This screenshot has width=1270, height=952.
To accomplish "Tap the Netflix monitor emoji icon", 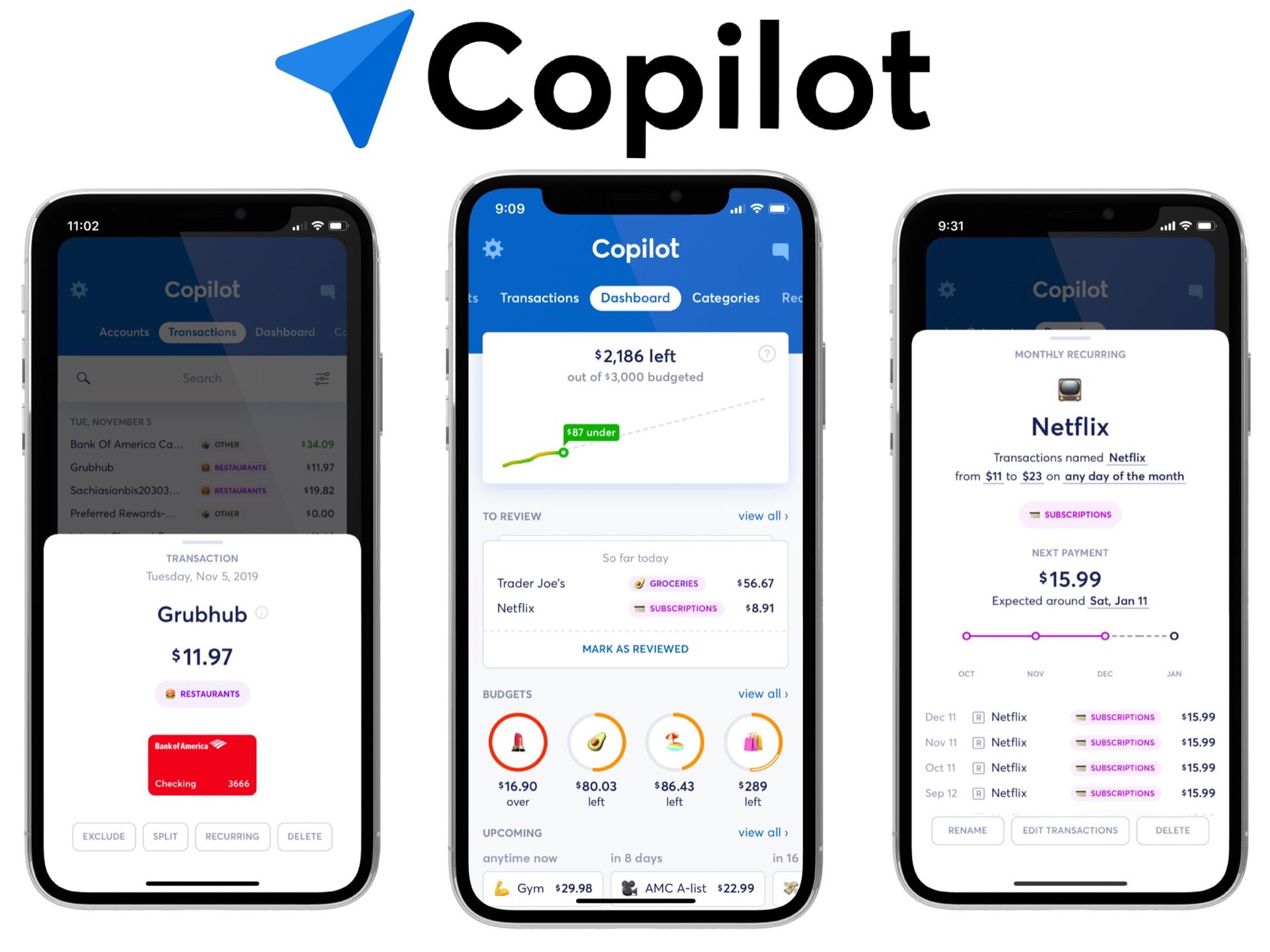I will tap(1069, 389).
